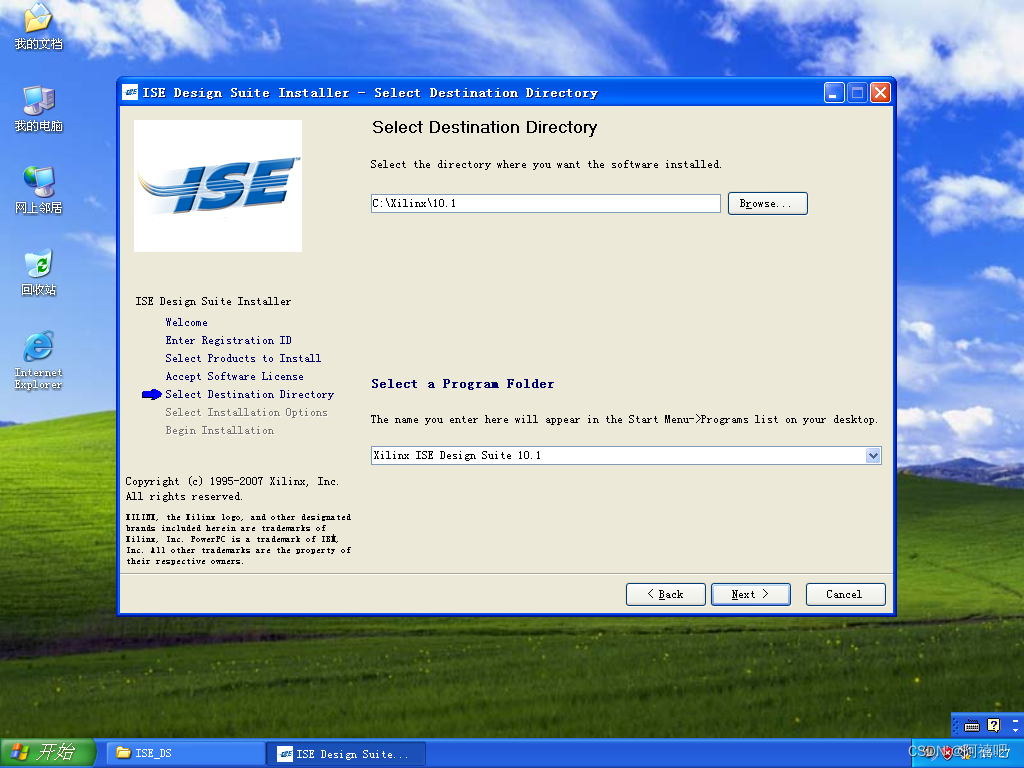The image size is (1024, 768).
Task: Click the Select Installation Options step
Action: (x=246, y=412)
